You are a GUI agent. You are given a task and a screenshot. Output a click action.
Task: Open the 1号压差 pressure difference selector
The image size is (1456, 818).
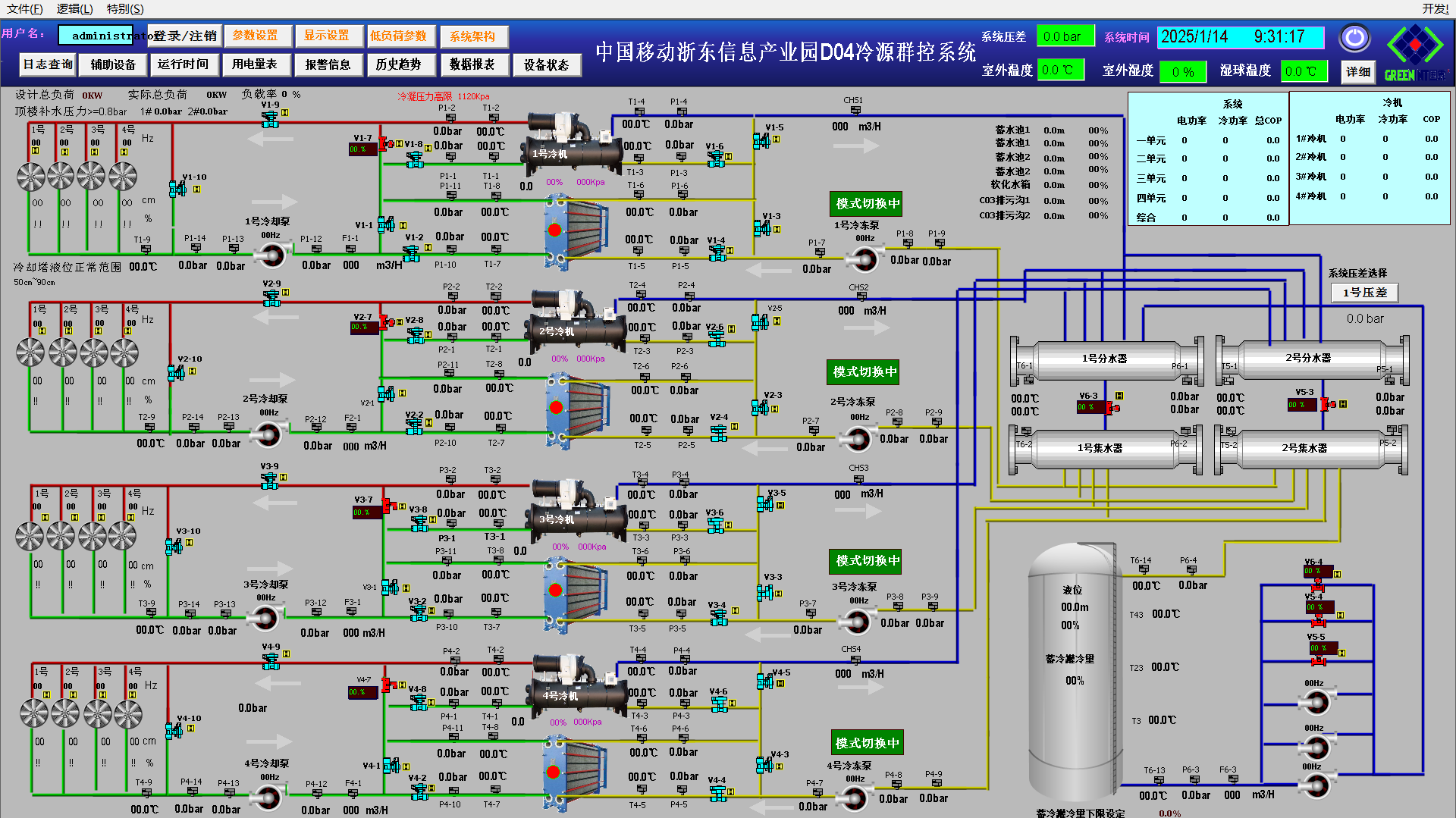(1364, 293)
